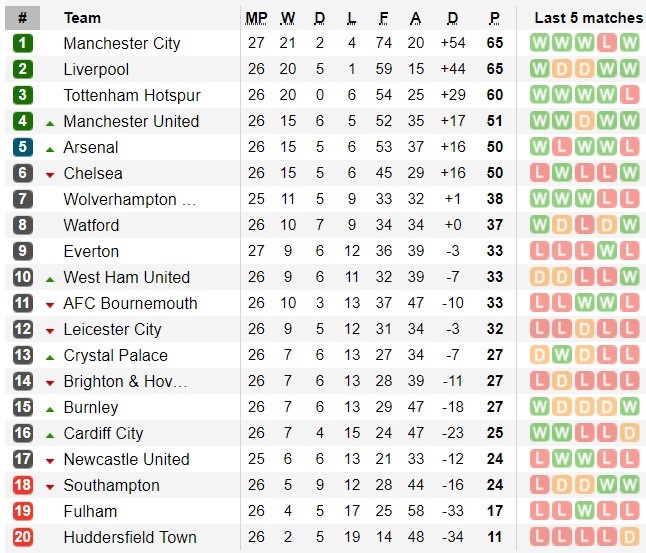
Task: Click the # rank column header
Action: [x=23, y=18]
